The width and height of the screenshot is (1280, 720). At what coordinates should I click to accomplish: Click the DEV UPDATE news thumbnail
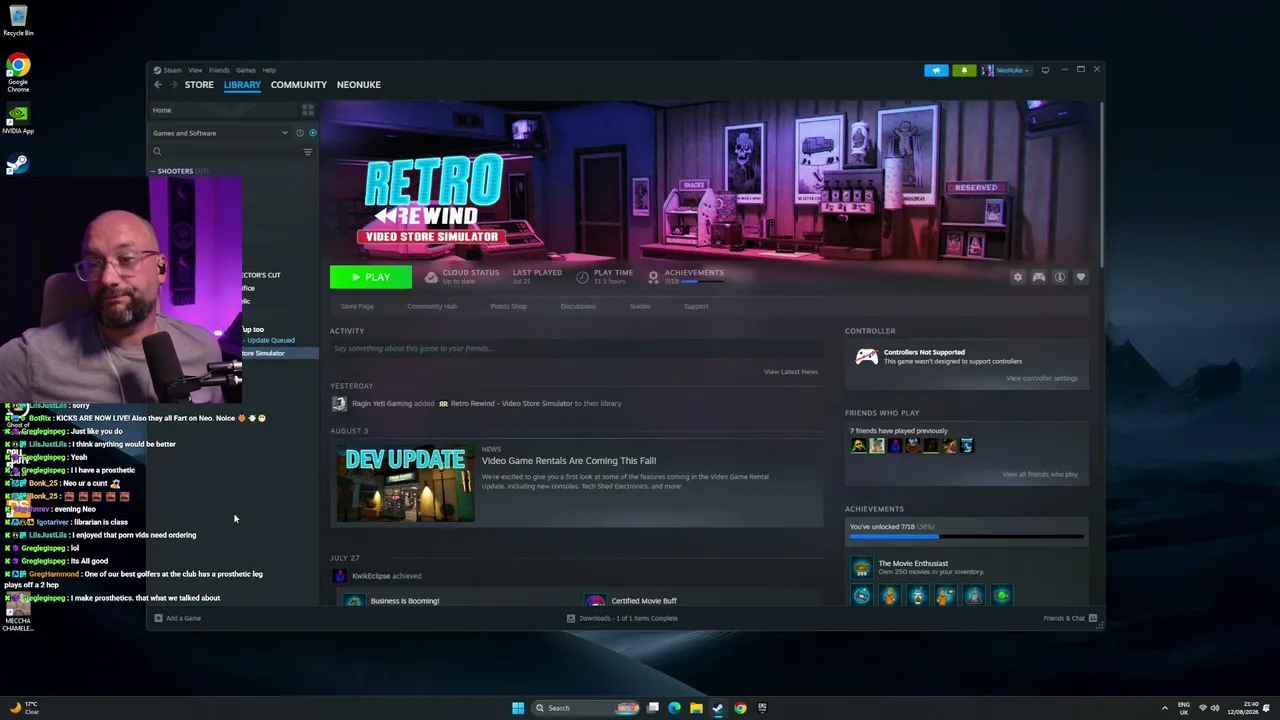click(x=405, y=484)
